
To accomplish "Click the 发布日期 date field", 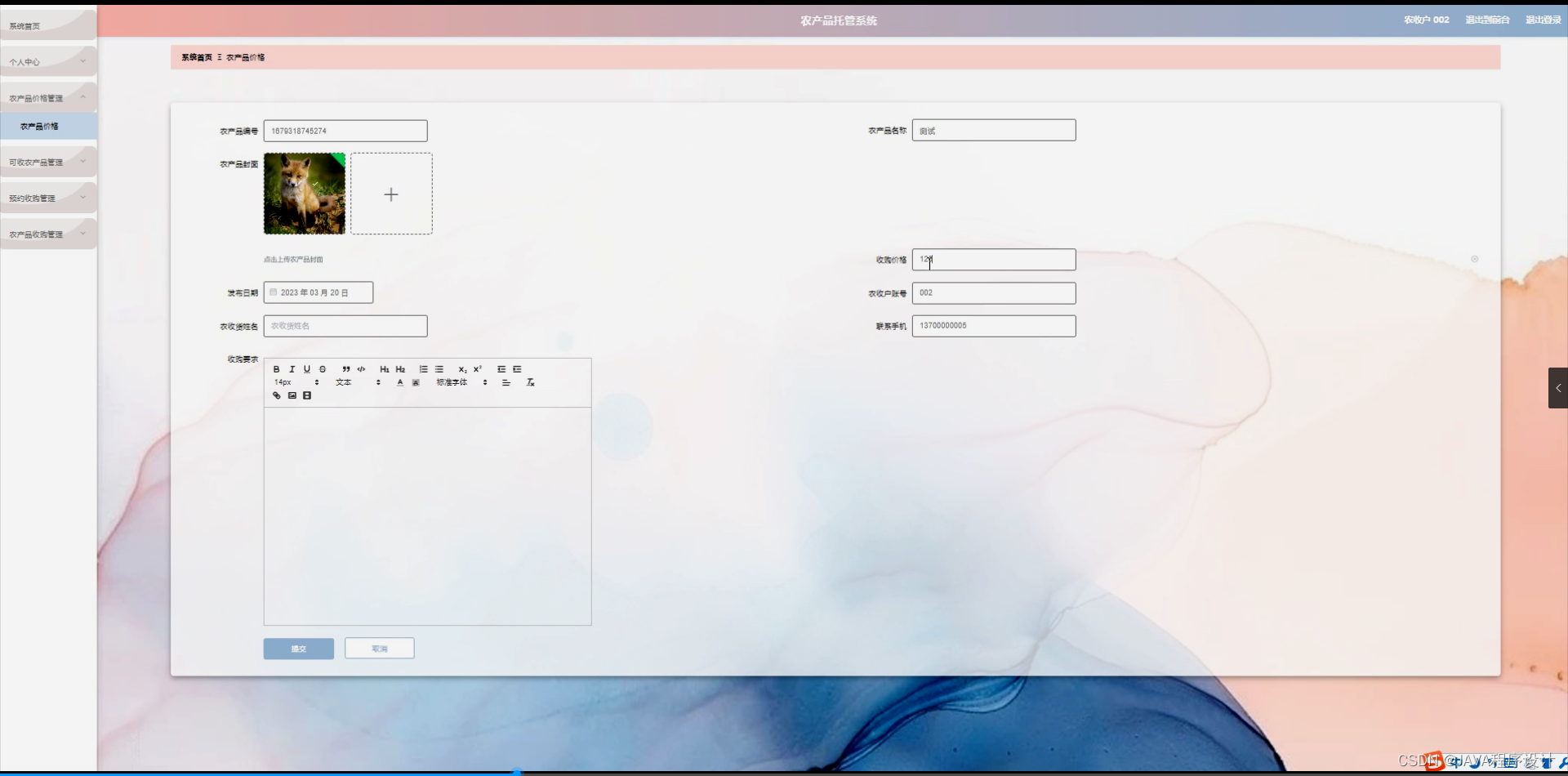I will (x=318, y=292).
